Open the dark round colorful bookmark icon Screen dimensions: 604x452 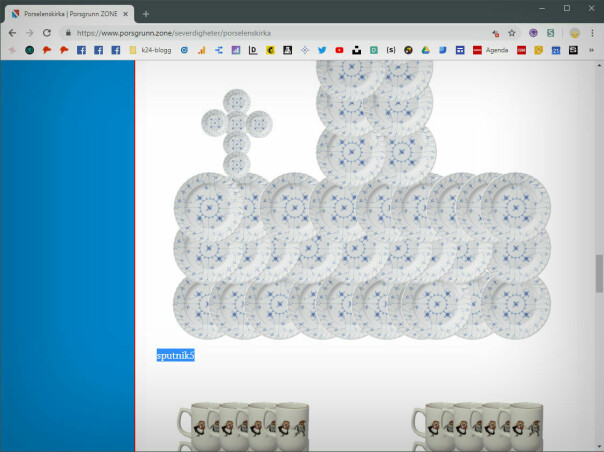tap(408, 50)
